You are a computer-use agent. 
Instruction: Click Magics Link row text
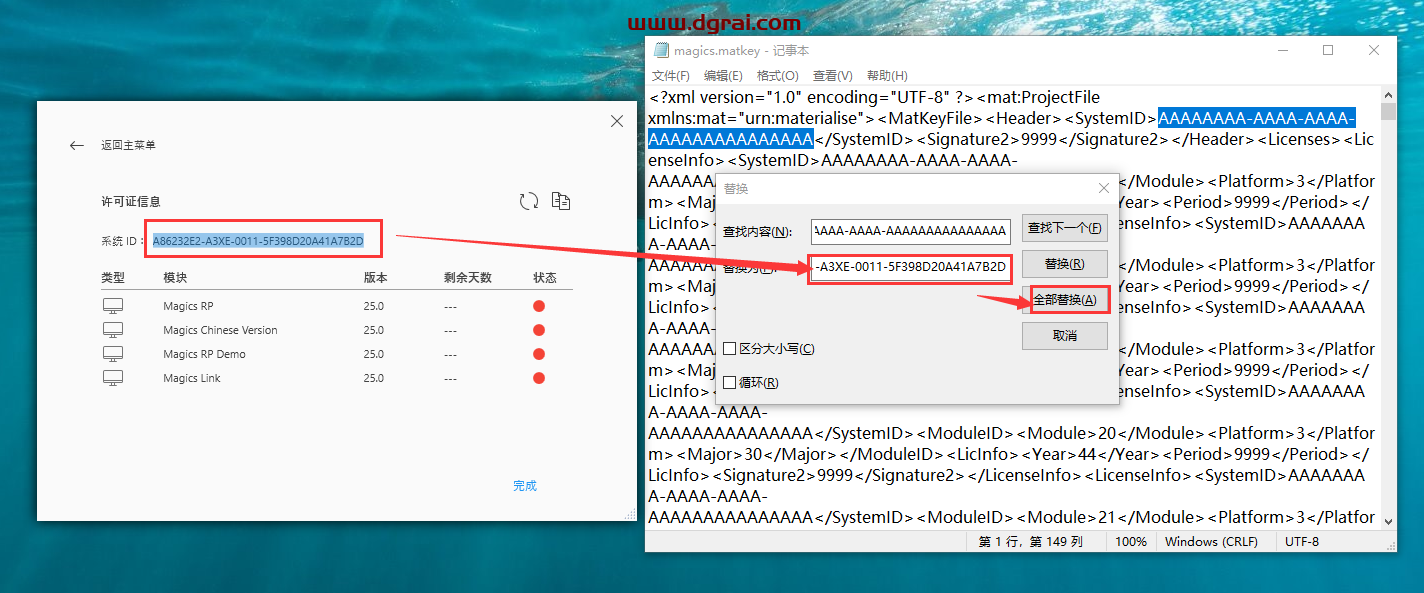click(192, 378)
